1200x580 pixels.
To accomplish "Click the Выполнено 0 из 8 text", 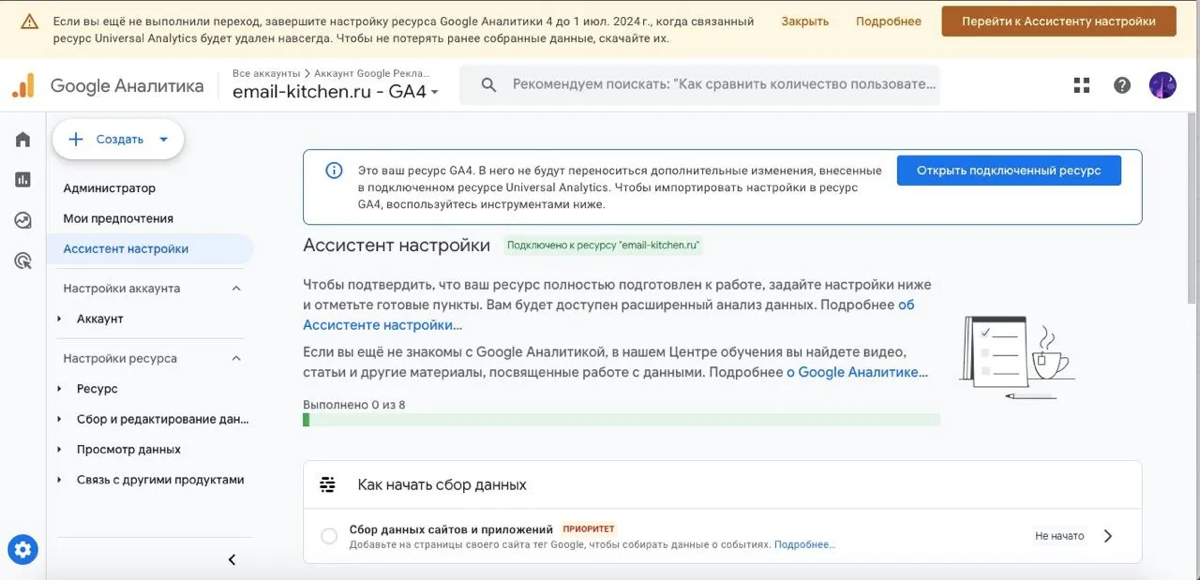I will click(354, 405).
